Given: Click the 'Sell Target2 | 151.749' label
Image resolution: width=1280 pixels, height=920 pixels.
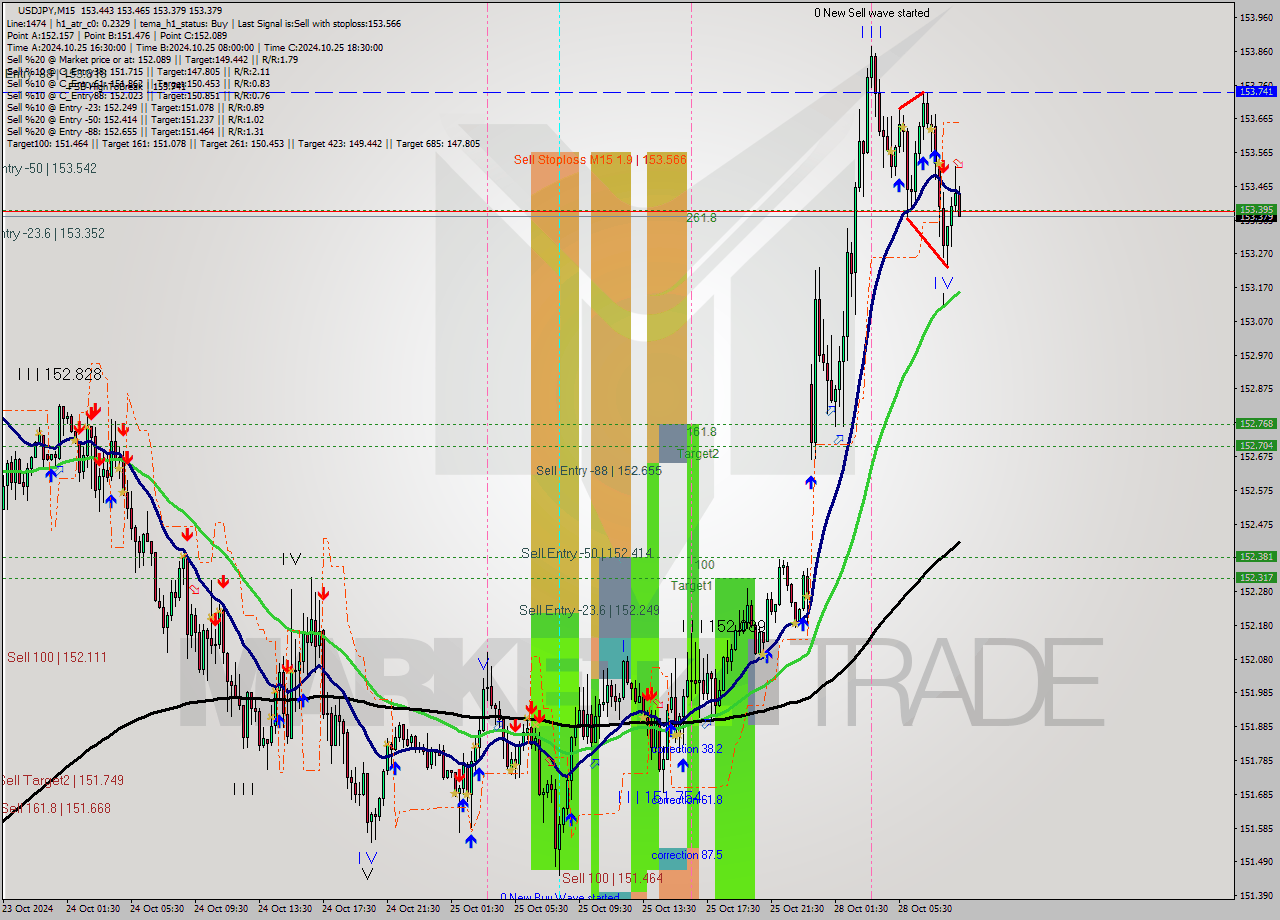Looking at the screenshot, I should [62, 780].
